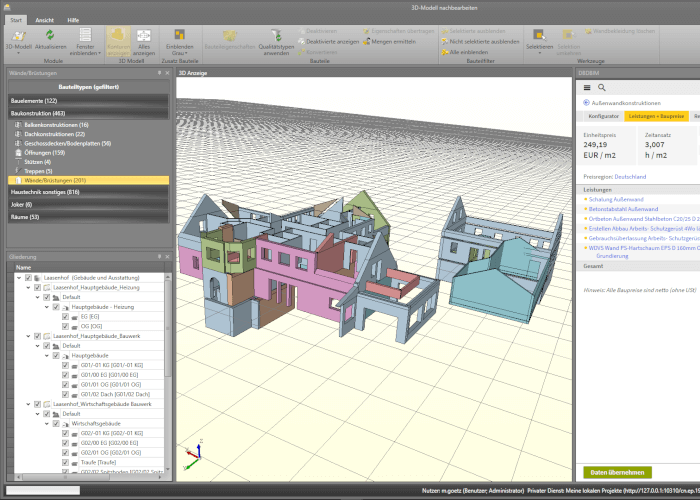Click Eigenschaften übertragen tool
700x500 pixels.
tap(399, 31)
